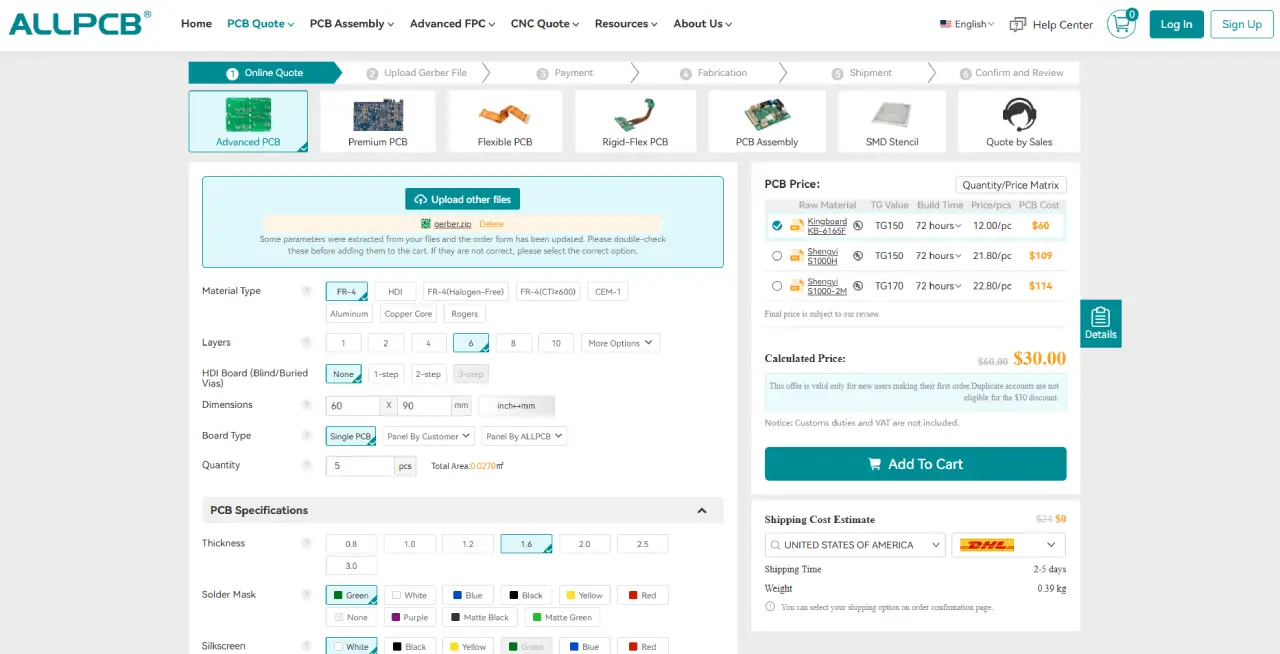Screen dimensions: 1280x654
Task: Open Quote by Sales headset icon
Action: coord(1019,115)
